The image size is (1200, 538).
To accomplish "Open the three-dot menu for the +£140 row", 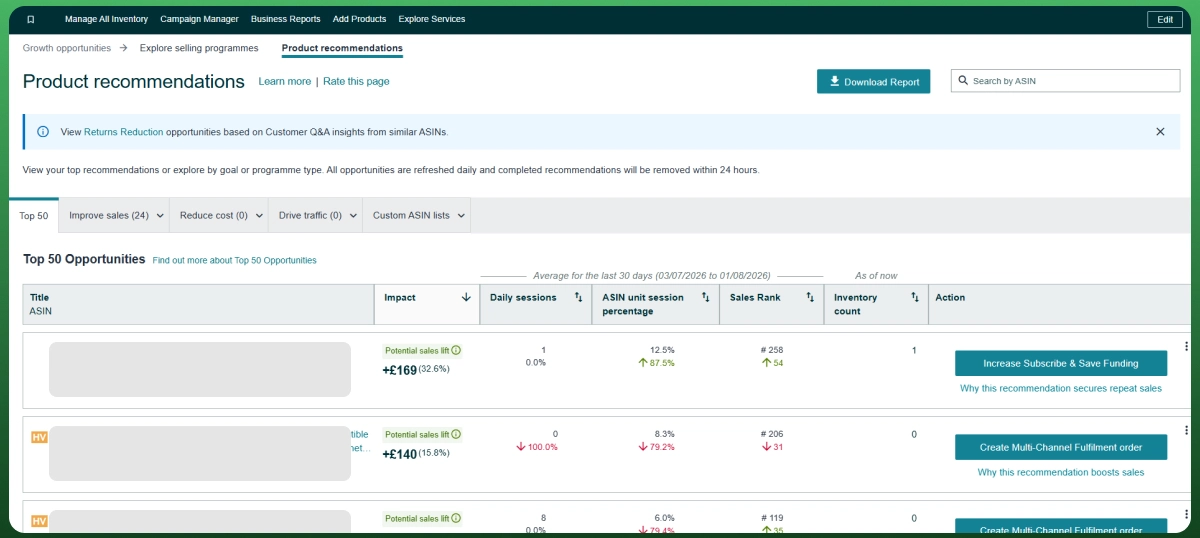I will (x=1186, y=431).
